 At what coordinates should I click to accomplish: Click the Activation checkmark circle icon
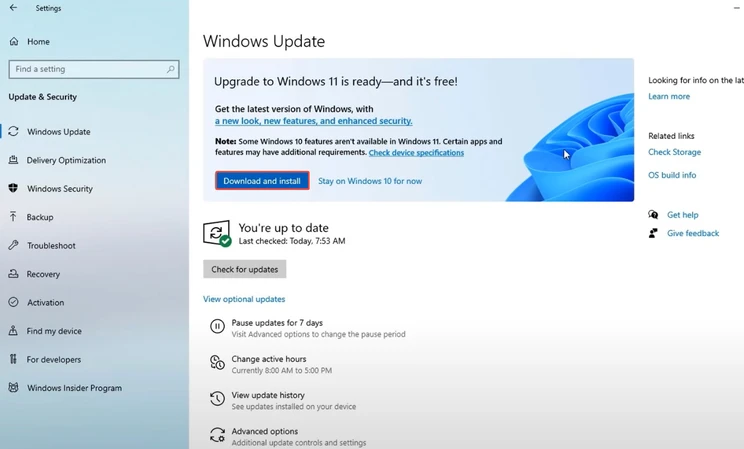click(13, 302)
